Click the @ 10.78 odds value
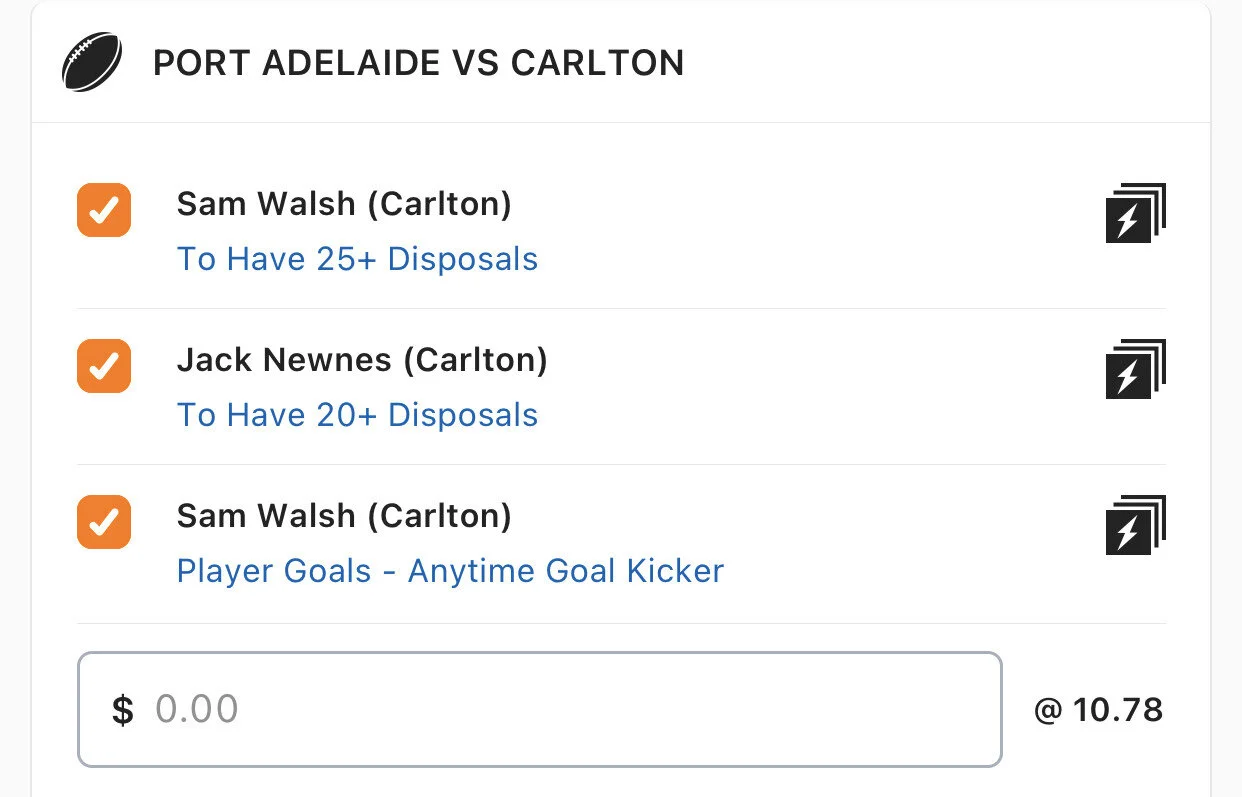 [x=1098, y=710]
